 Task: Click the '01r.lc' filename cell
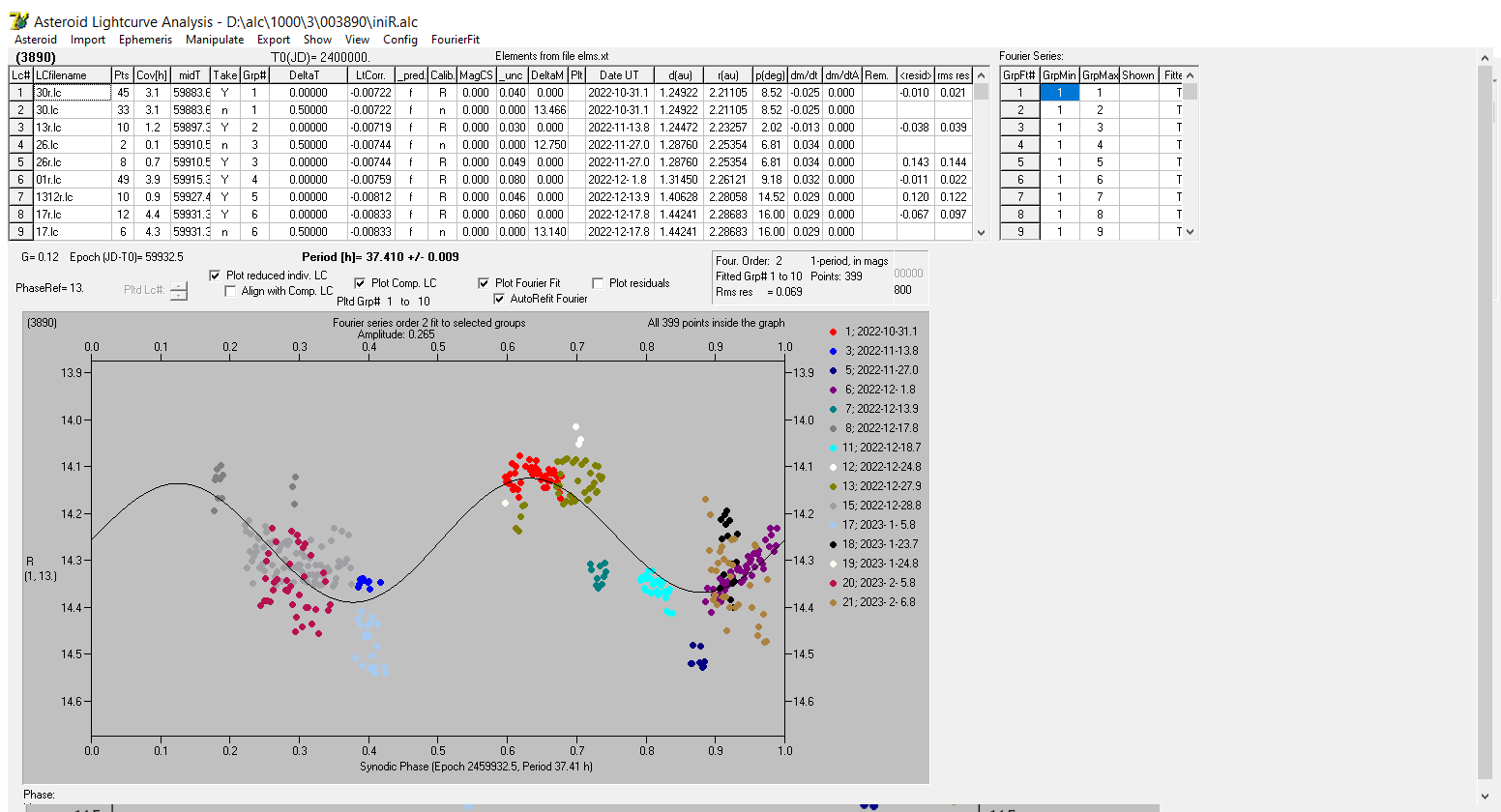(73, 180)
